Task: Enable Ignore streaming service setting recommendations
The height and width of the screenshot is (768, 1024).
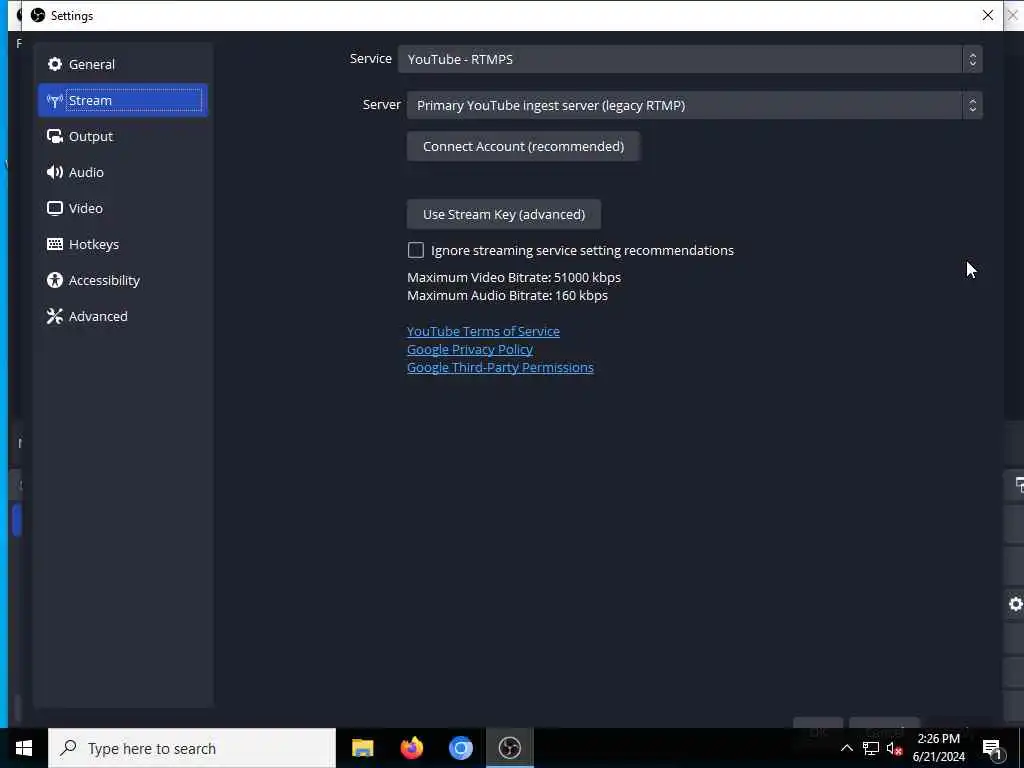Action: click(x=415, y=250)
